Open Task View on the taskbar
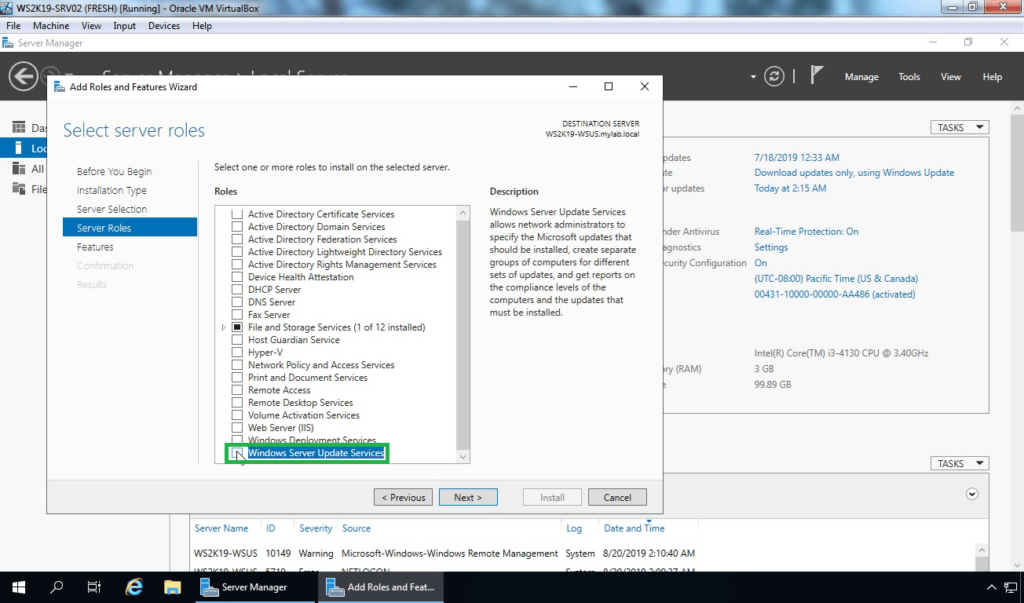The image size is (1024, 603). coord(95,587)
